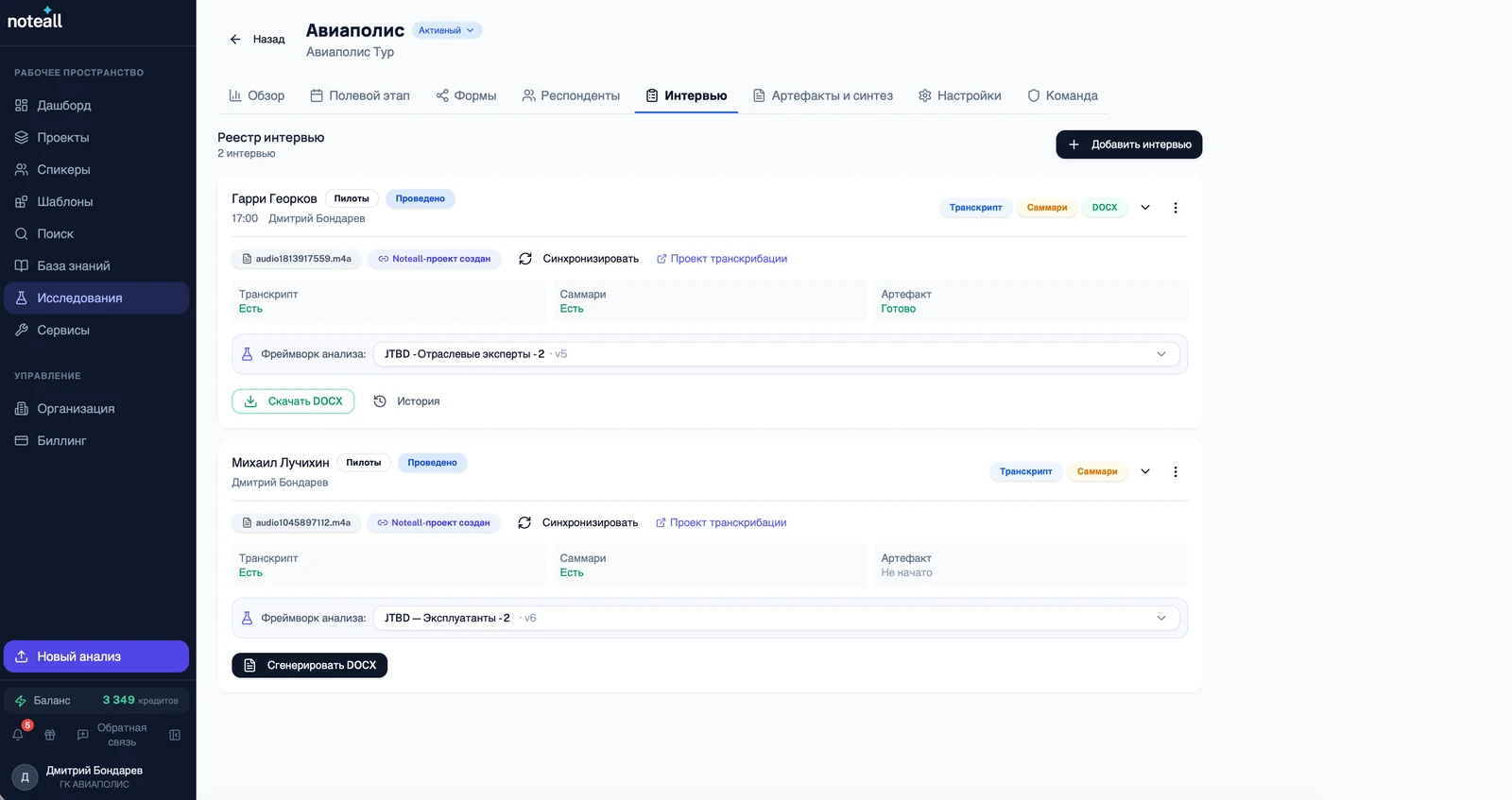Image resolution: width=1512 pixels, height=800 pixels.
Task: Open three-dot menu for Михаил Лучихин
Action: (1176, 471)
